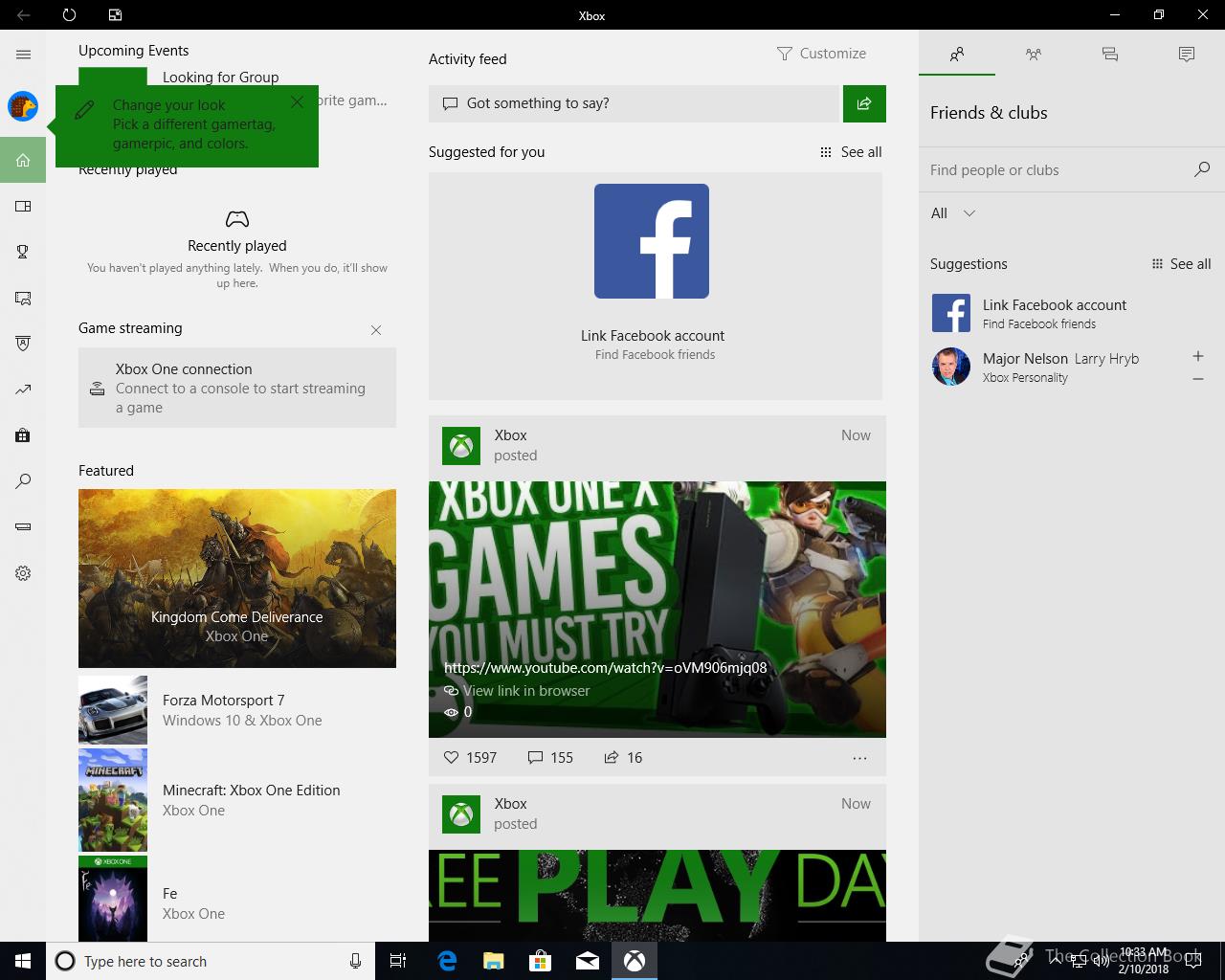Open File Explorer from taskbar

click(x=493, y=961)
